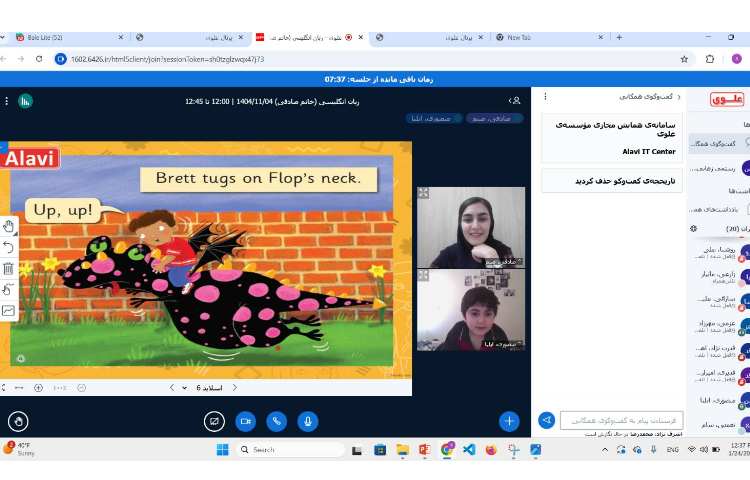Image resolution: width=750 pixels, height=480 pixels.
Task: Open Firefox from taskbar
Action: click(x=491, y=450)
